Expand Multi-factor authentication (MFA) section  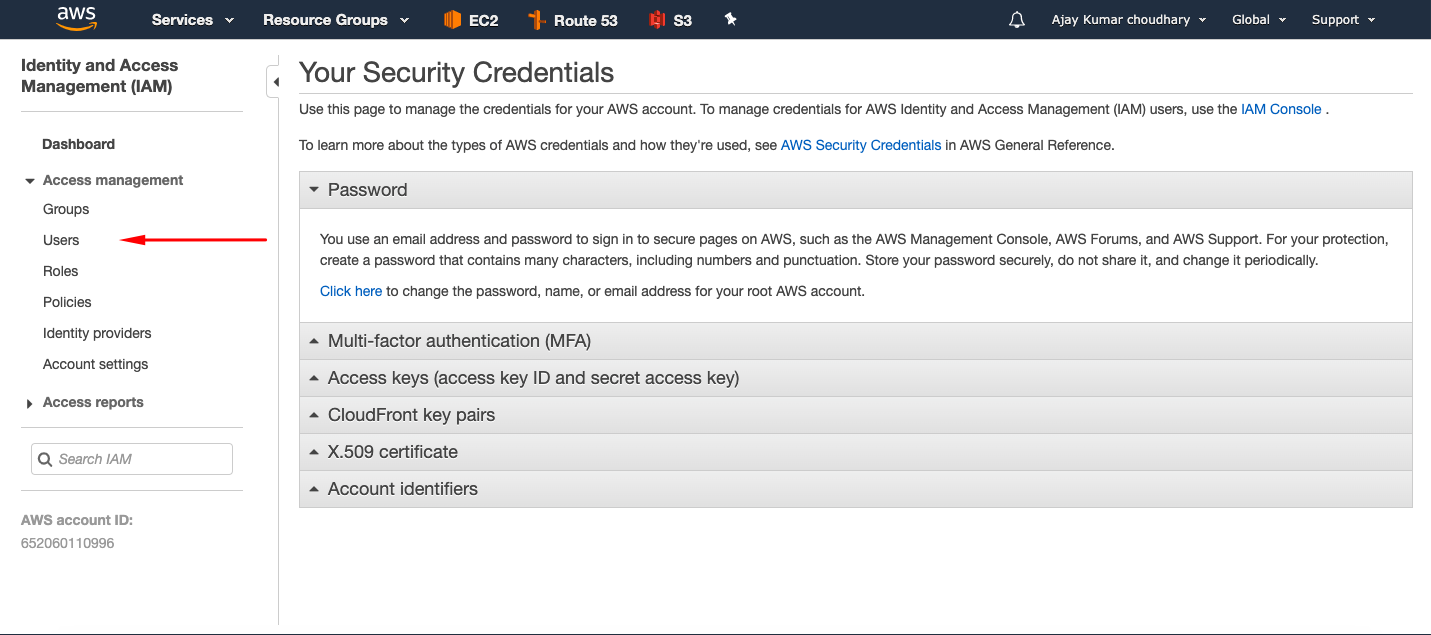[855, 341]
